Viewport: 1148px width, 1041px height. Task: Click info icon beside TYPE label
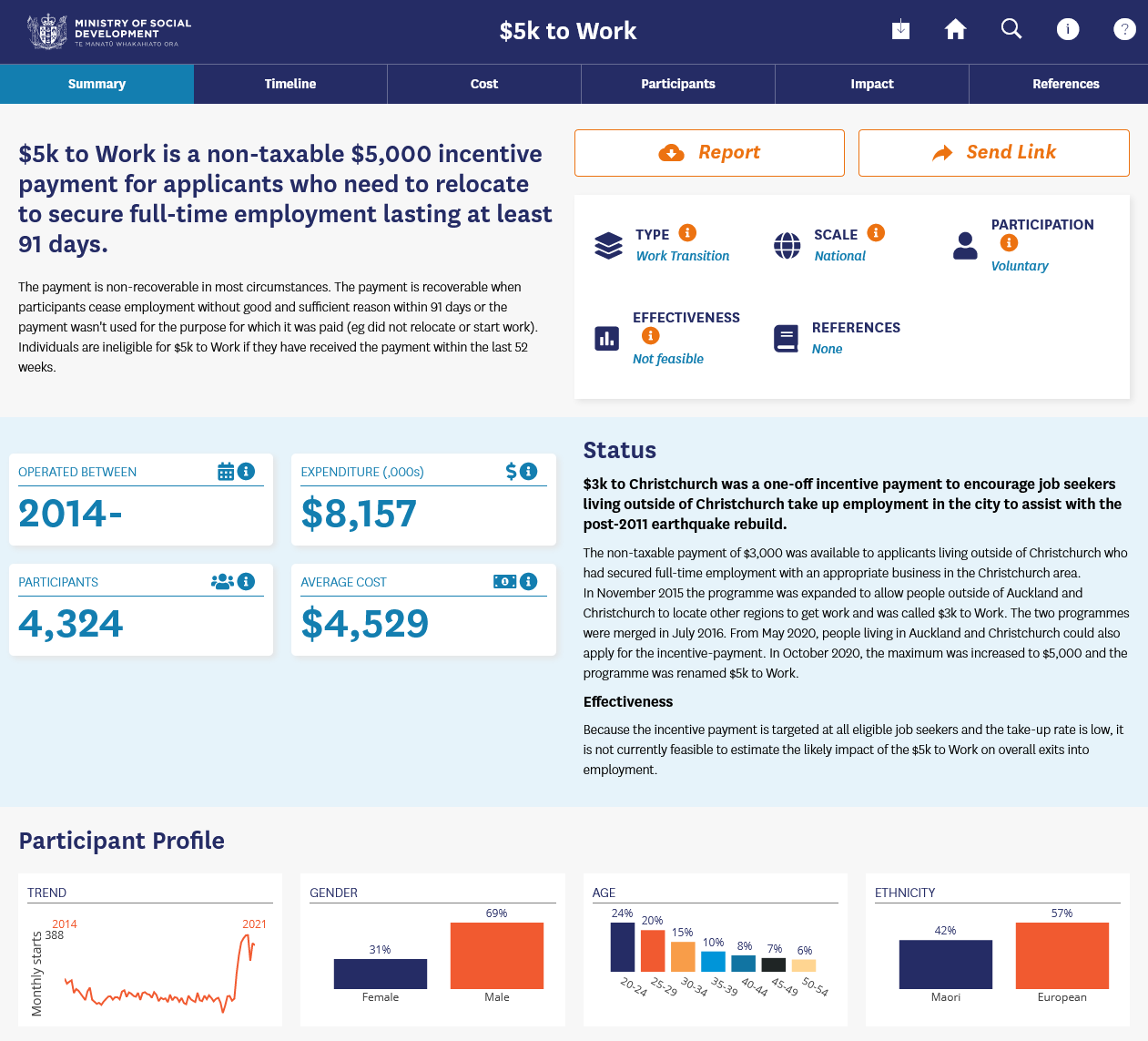(x=688, y=233)
